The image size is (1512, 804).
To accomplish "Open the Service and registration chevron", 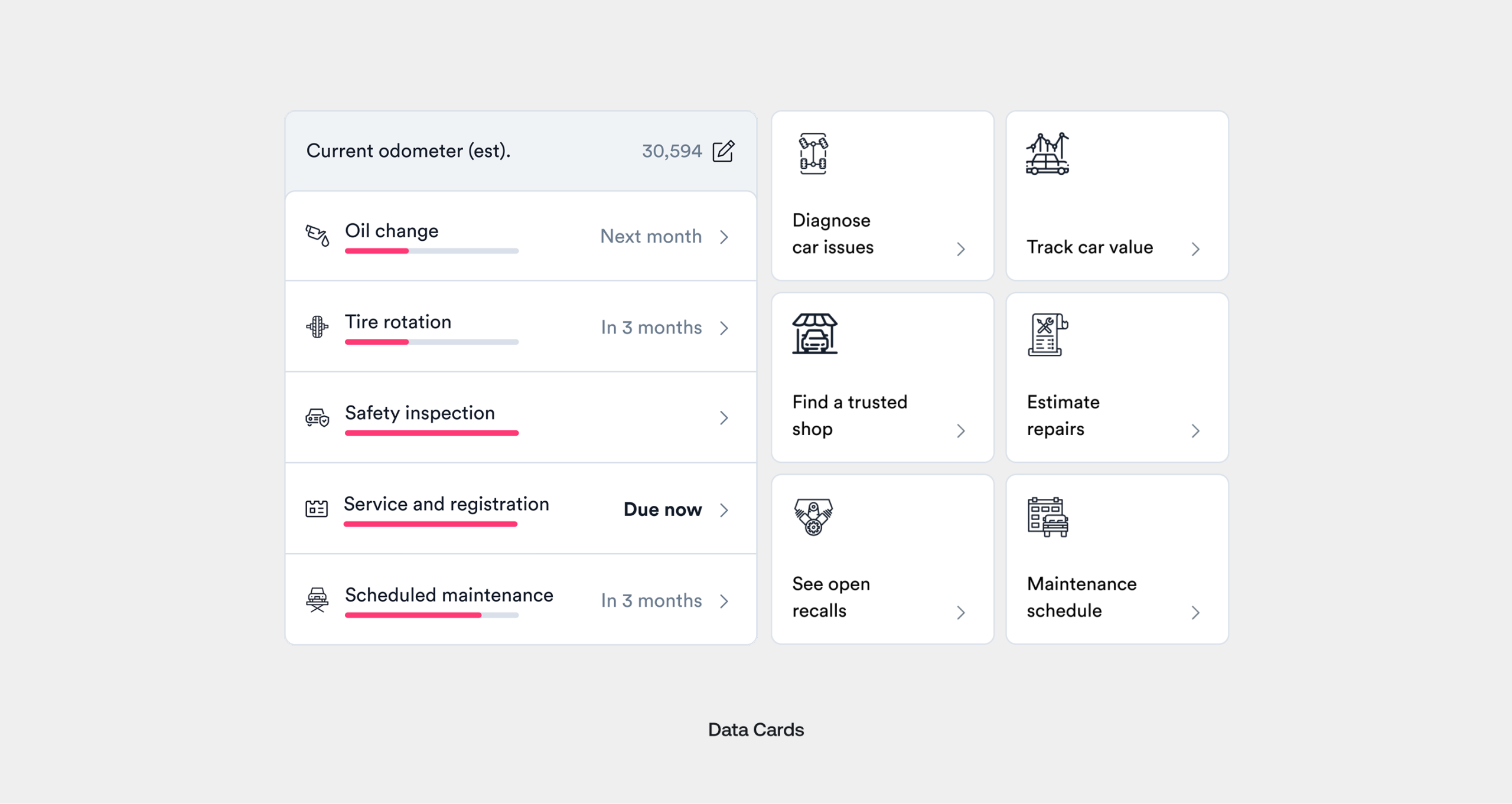I will 724,509.
